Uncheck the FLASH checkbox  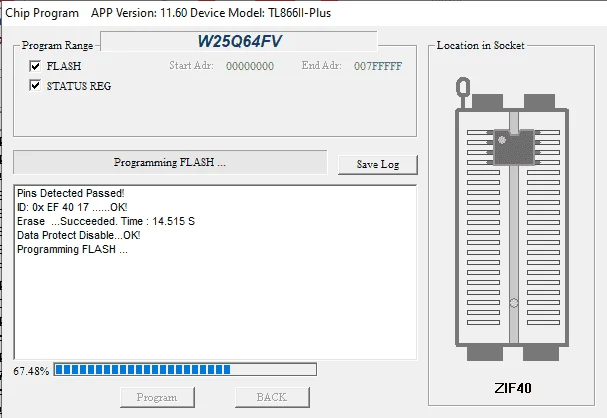[35, 66]
